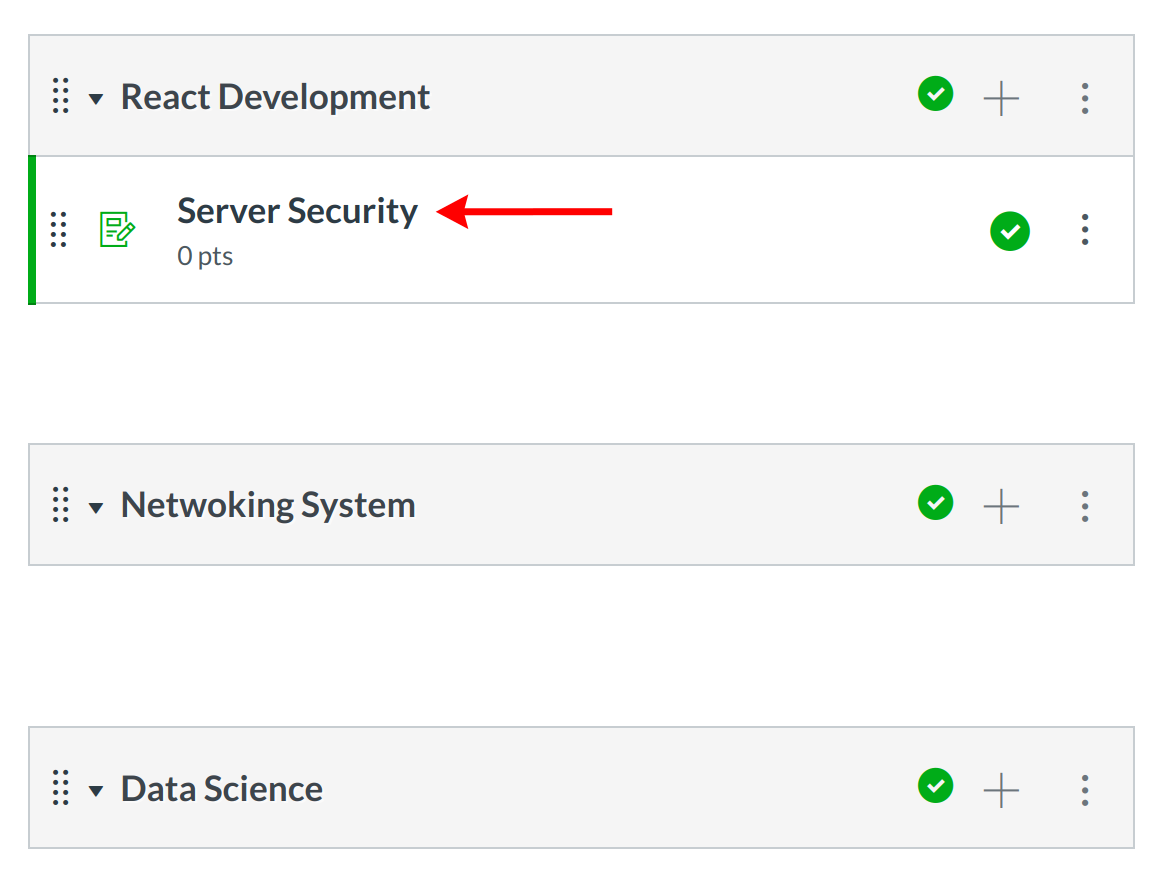Add an item to the Data Science module
Viewport: 1162px width, 882px height.
click(x=1000, y=790)
